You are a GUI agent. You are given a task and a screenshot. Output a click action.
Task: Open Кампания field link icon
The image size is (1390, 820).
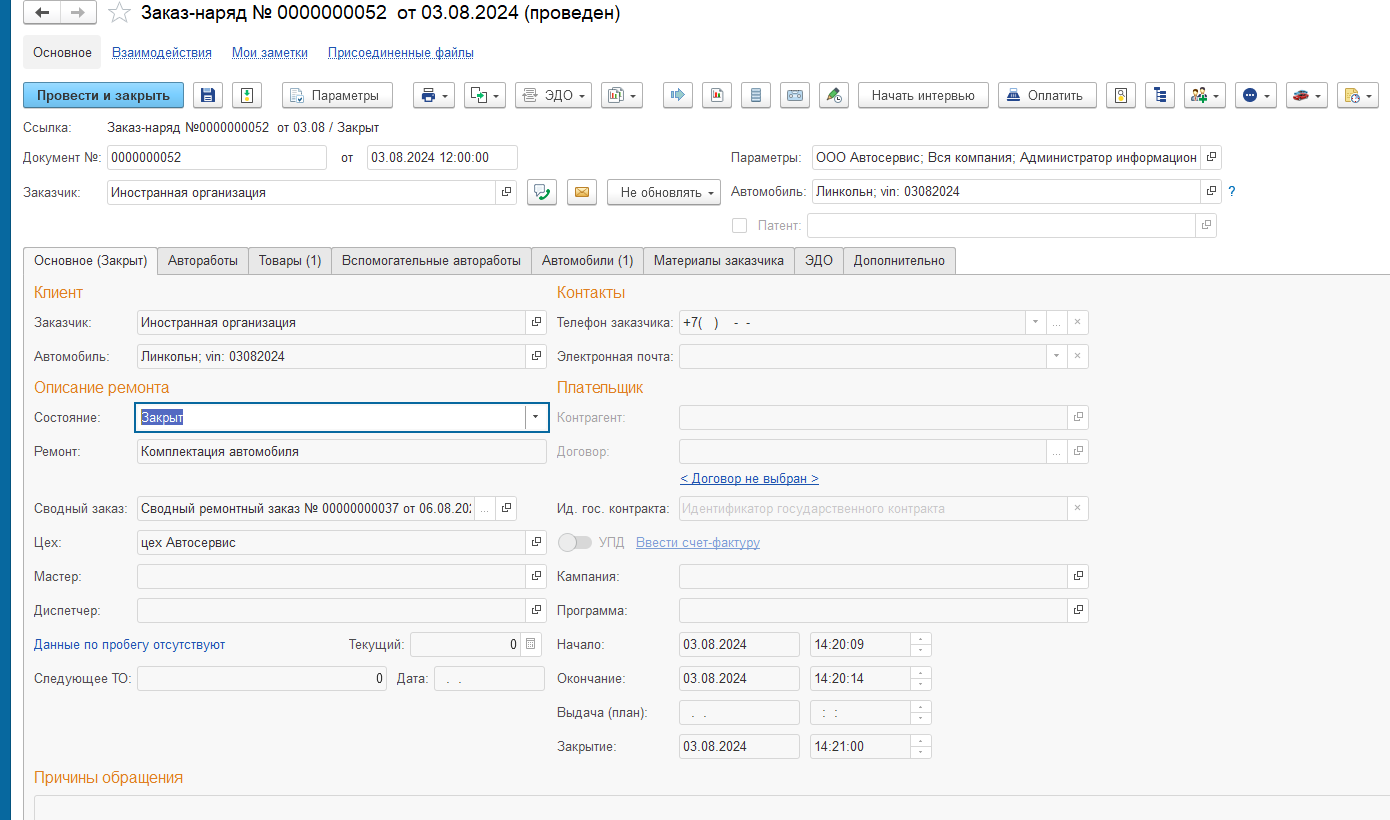[1078, 577]
